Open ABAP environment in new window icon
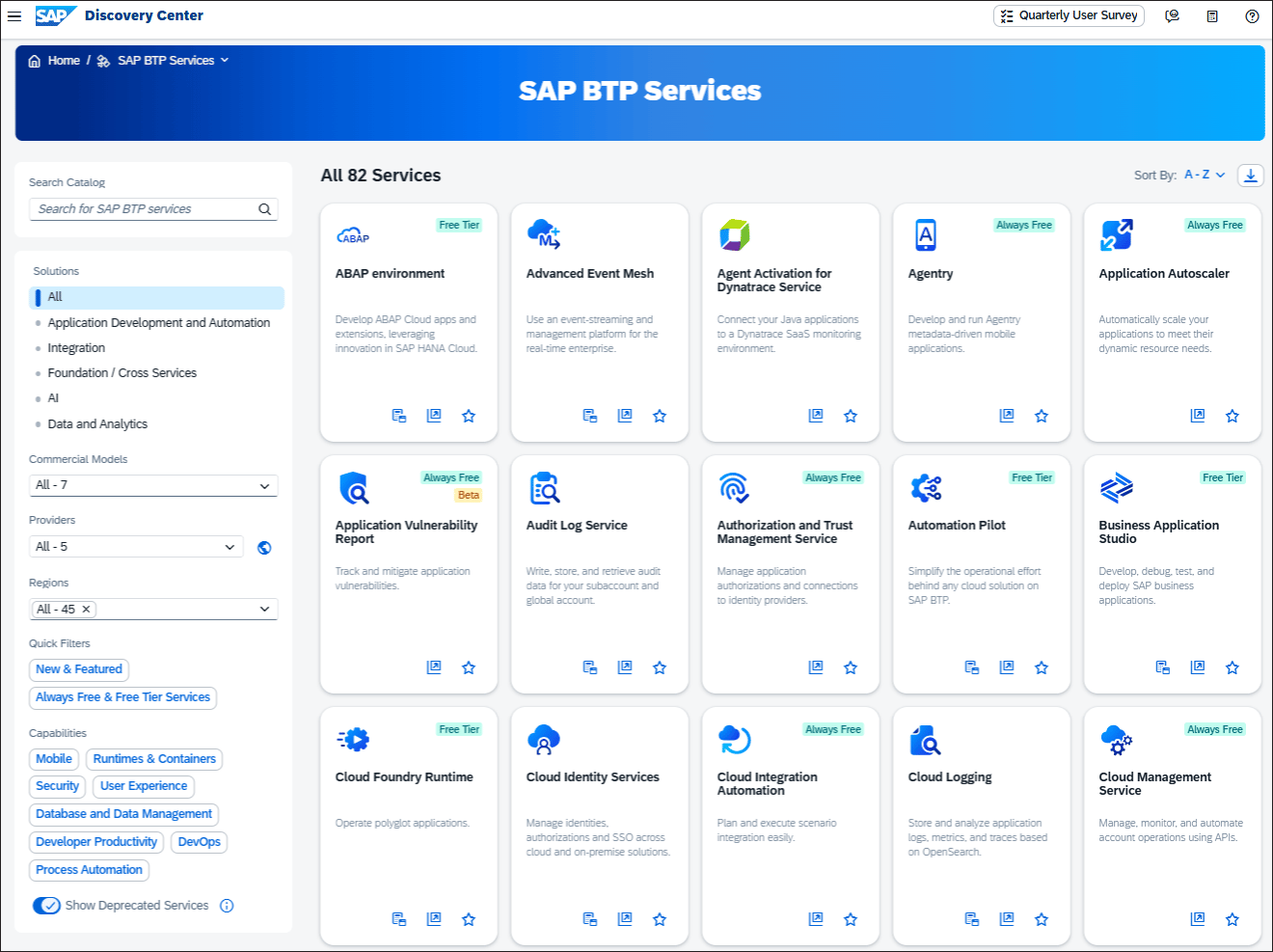Image resolution: width=1273 pixels, height=952 pixels. point(434,416)
